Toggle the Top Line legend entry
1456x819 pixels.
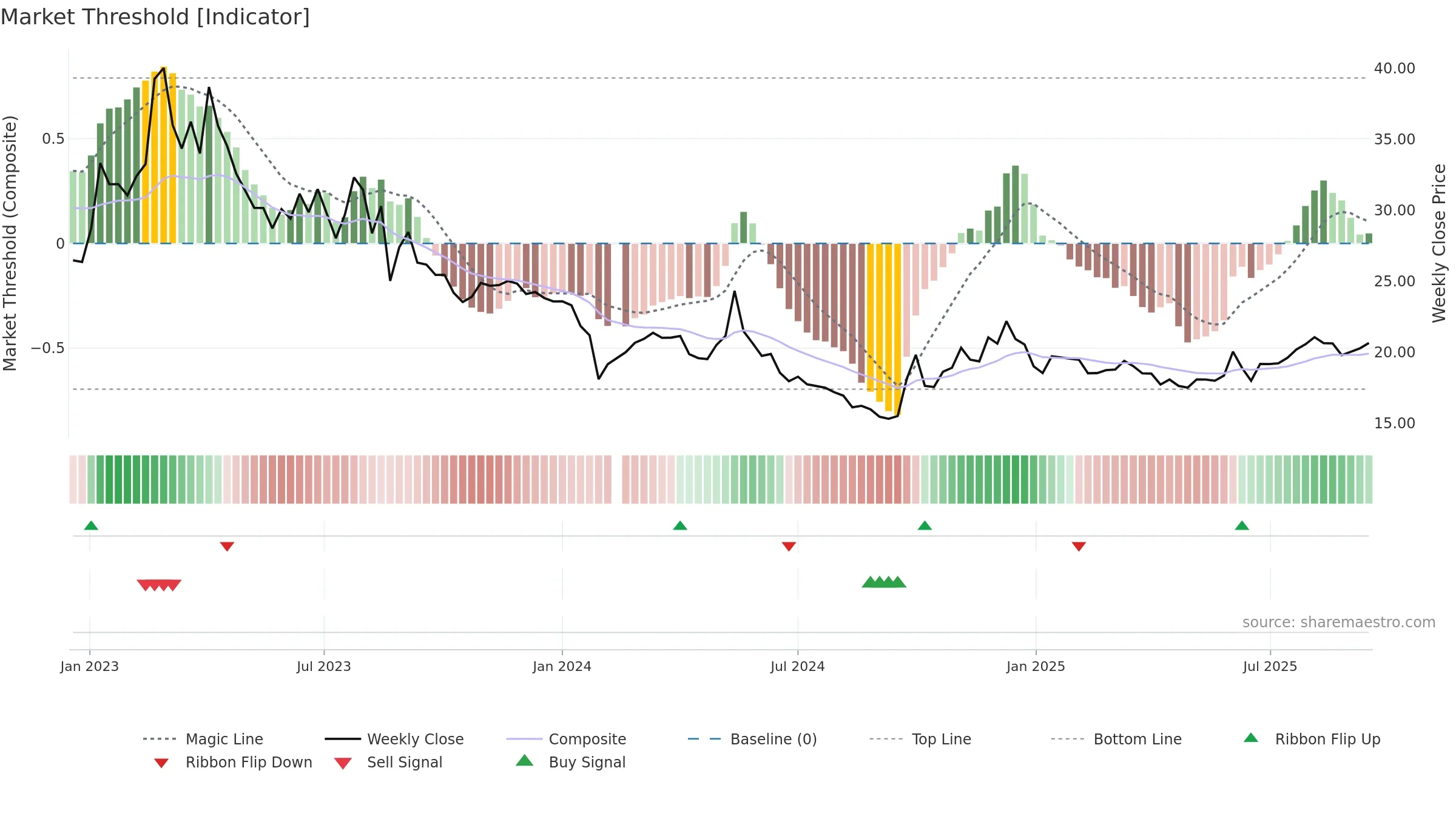[x=920, y=739]
